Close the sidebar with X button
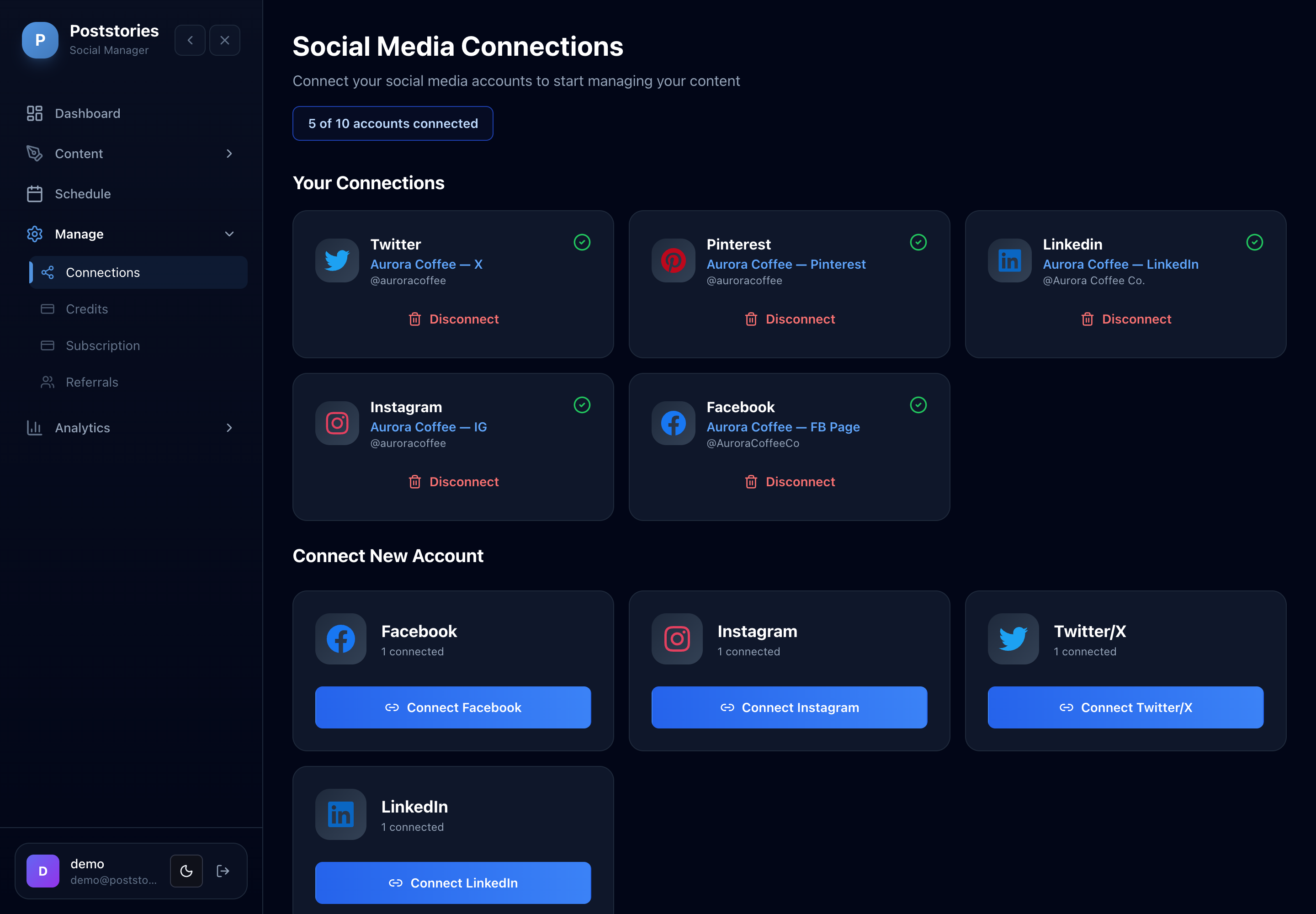 224,40
